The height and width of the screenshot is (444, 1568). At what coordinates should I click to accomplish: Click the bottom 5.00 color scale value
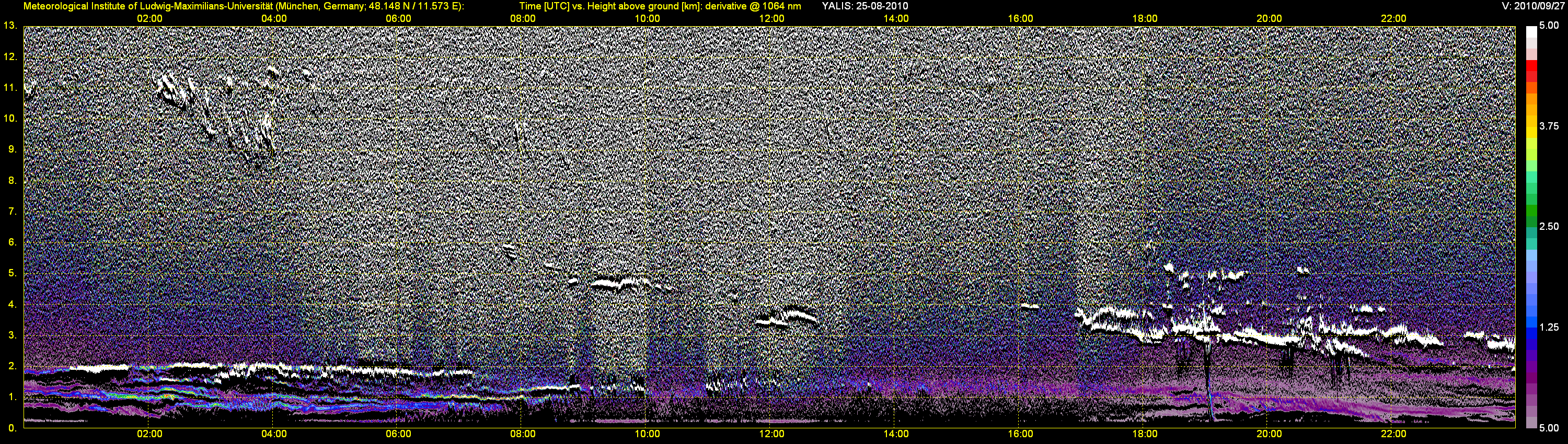(x=1549, y=428)
